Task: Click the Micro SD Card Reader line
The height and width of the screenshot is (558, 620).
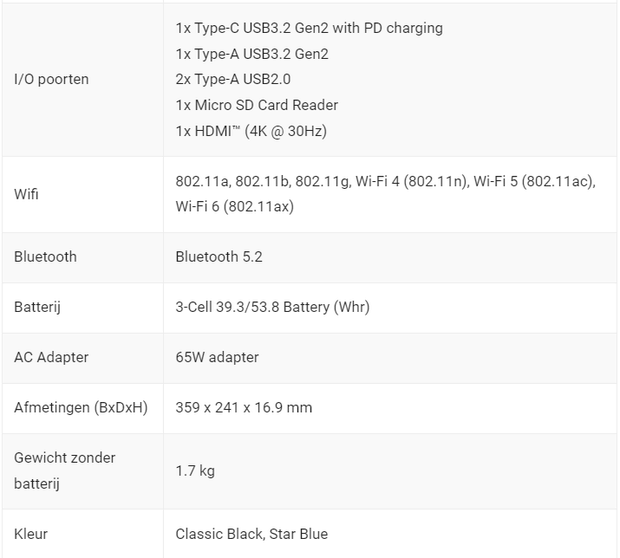Action: [256, 105]
